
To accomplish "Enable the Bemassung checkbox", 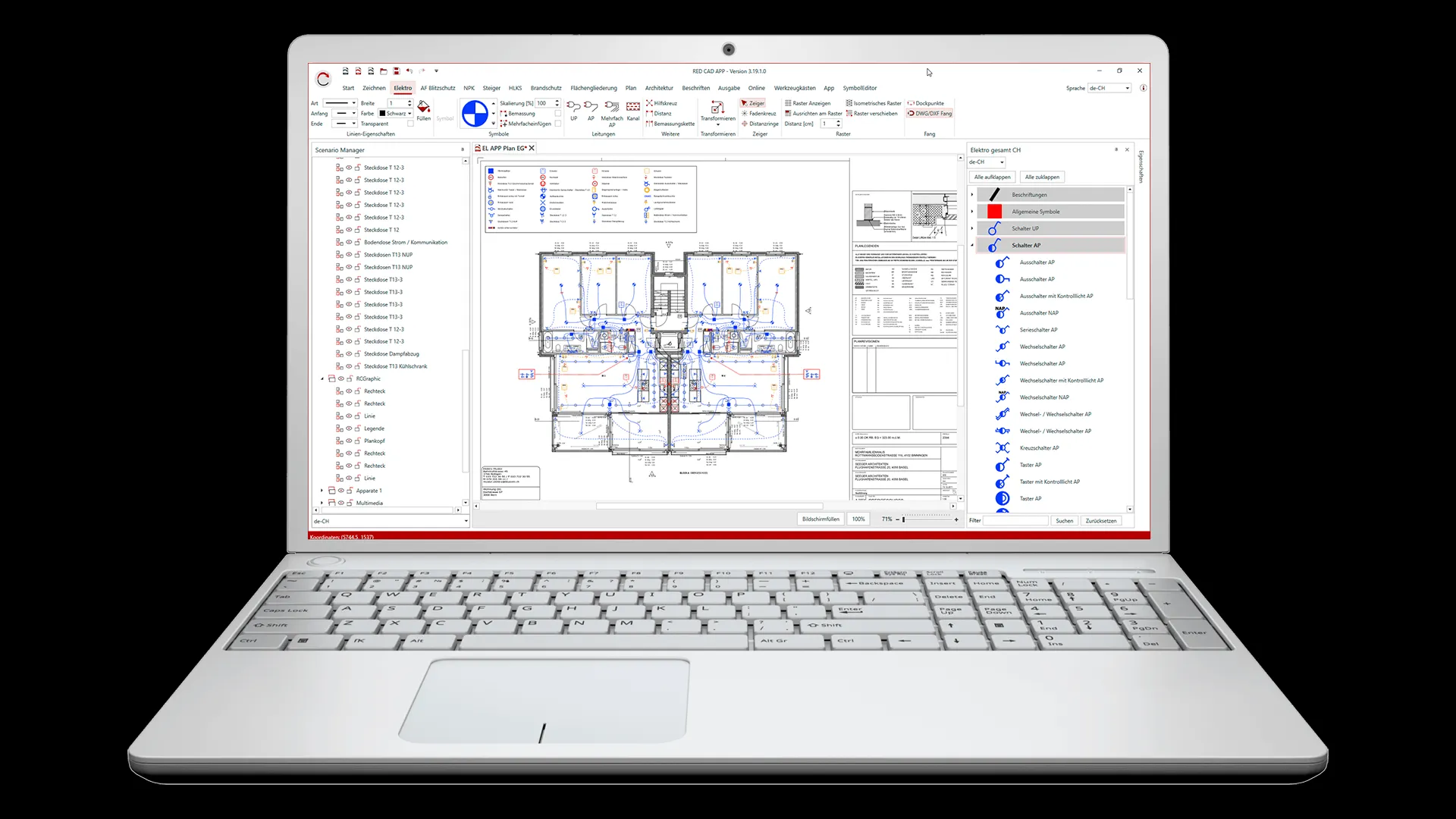I will point(558,114).
